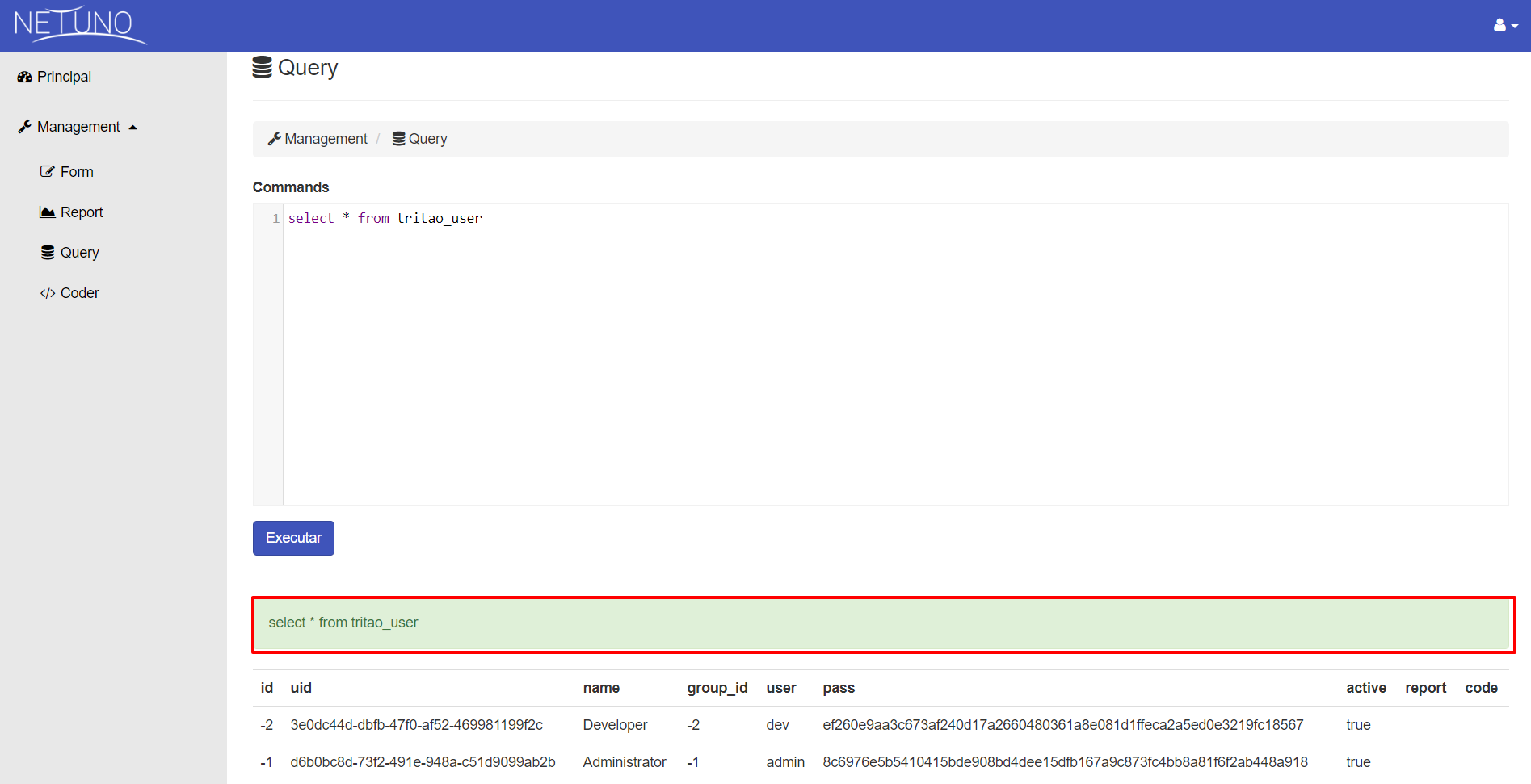
Task: Click the uid column header
Action: click(x=301, y=688)
